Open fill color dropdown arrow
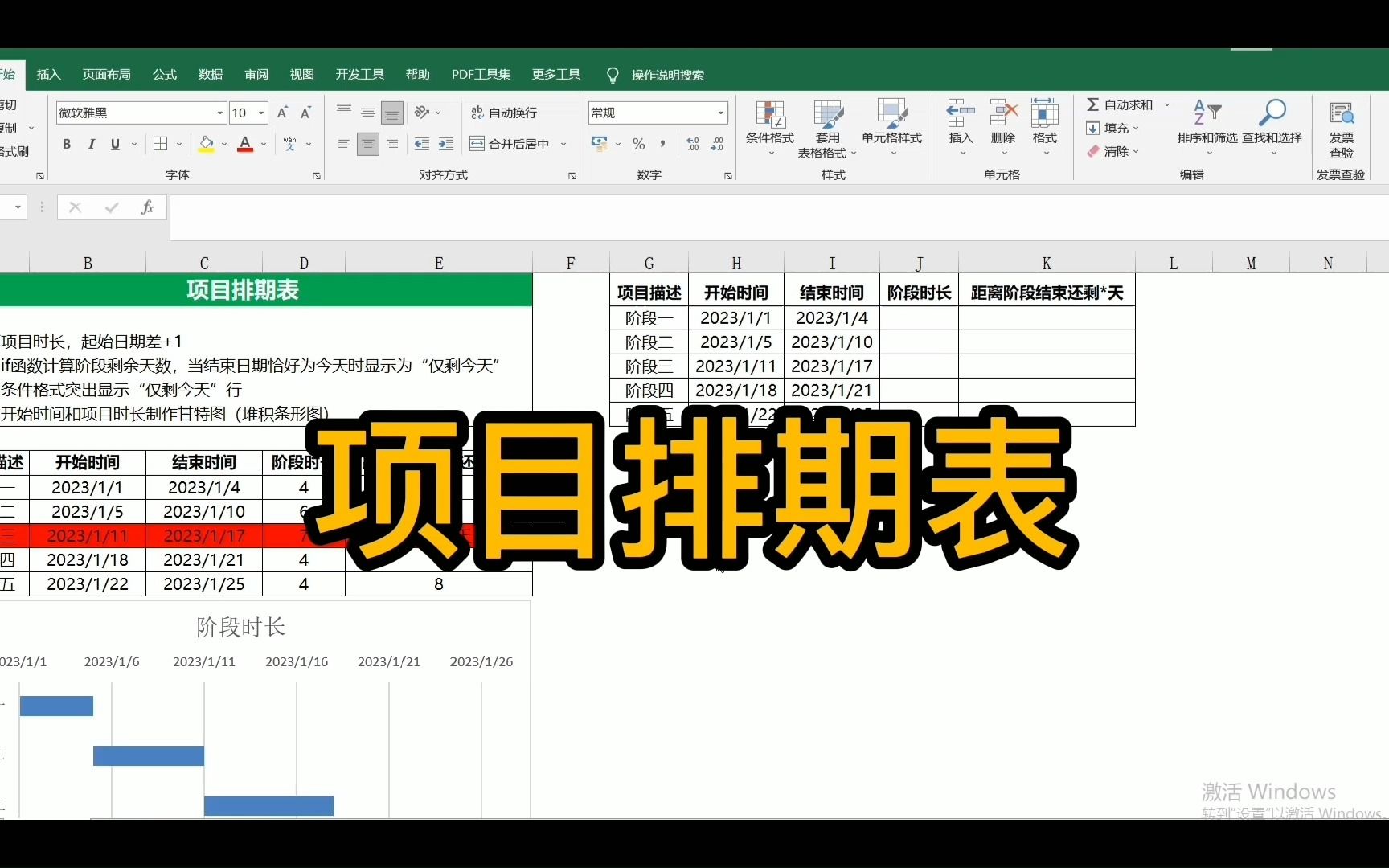The width and height of the screenshot is (1389, 868). (224, 144)
